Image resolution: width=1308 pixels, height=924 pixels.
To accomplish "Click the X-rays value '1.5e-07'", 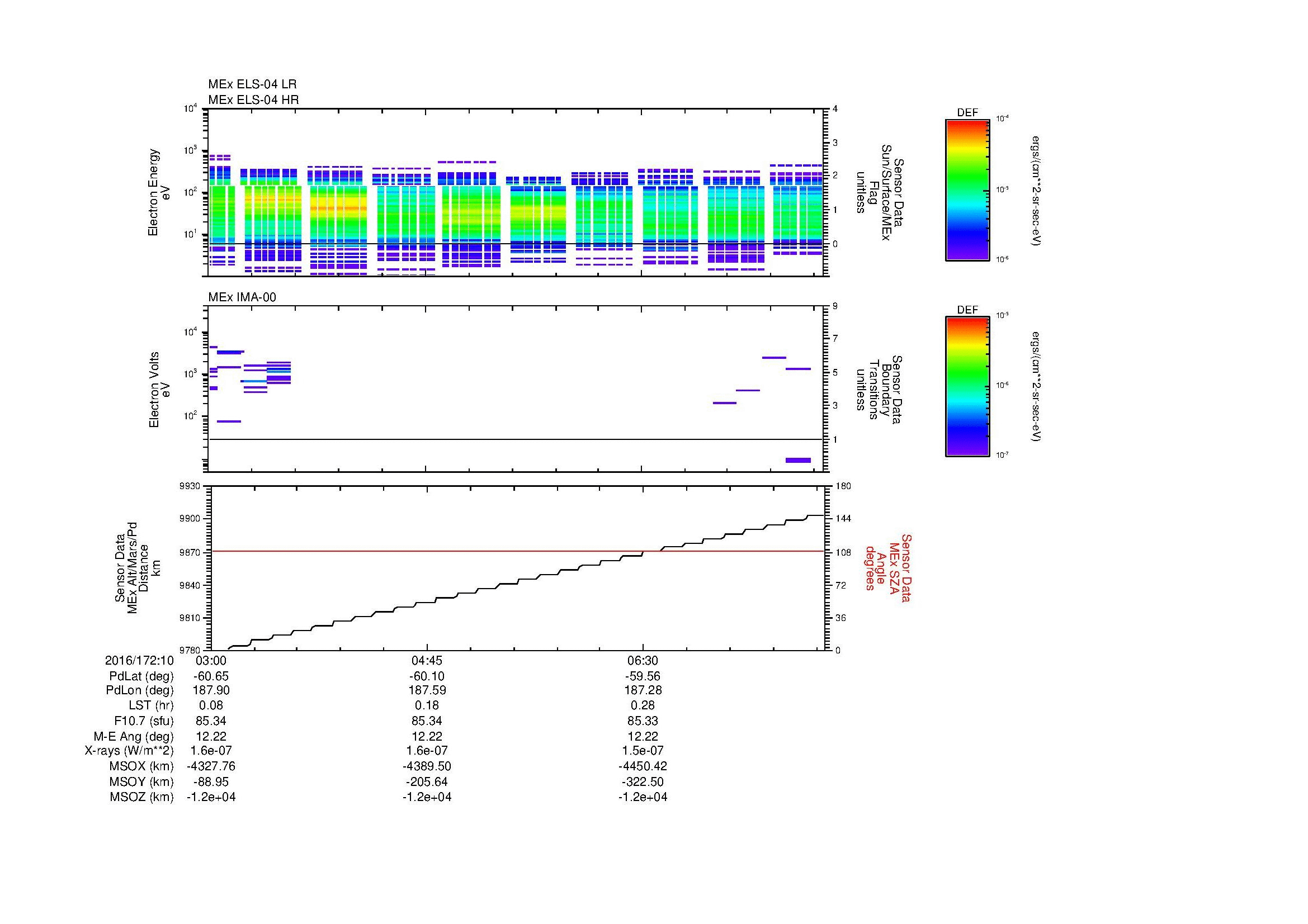I will (643, 751).
